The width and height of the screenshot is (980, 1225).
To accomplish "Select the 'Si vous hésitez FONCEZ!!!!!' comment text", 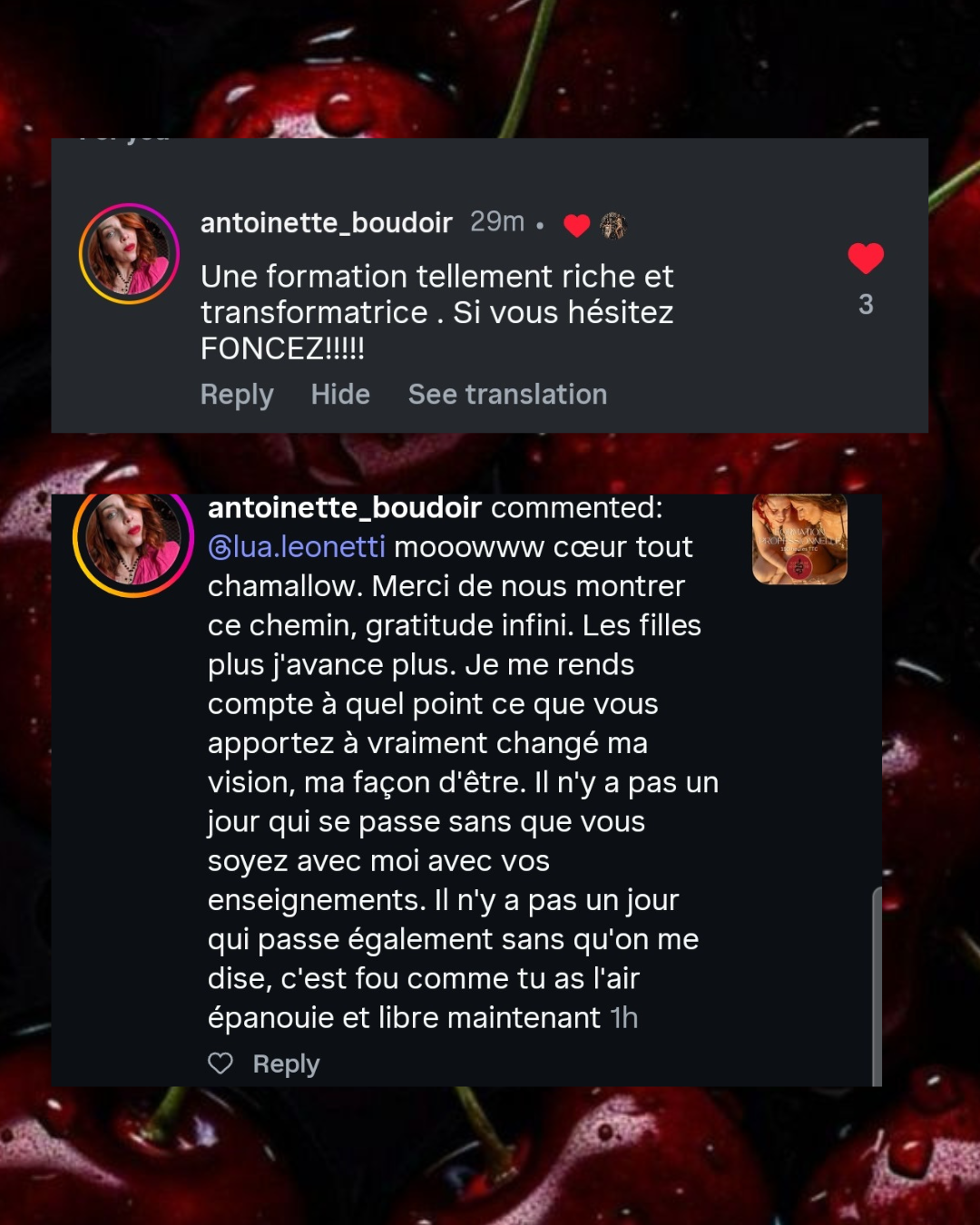I will pyautogui.click(x=437, y=312).
